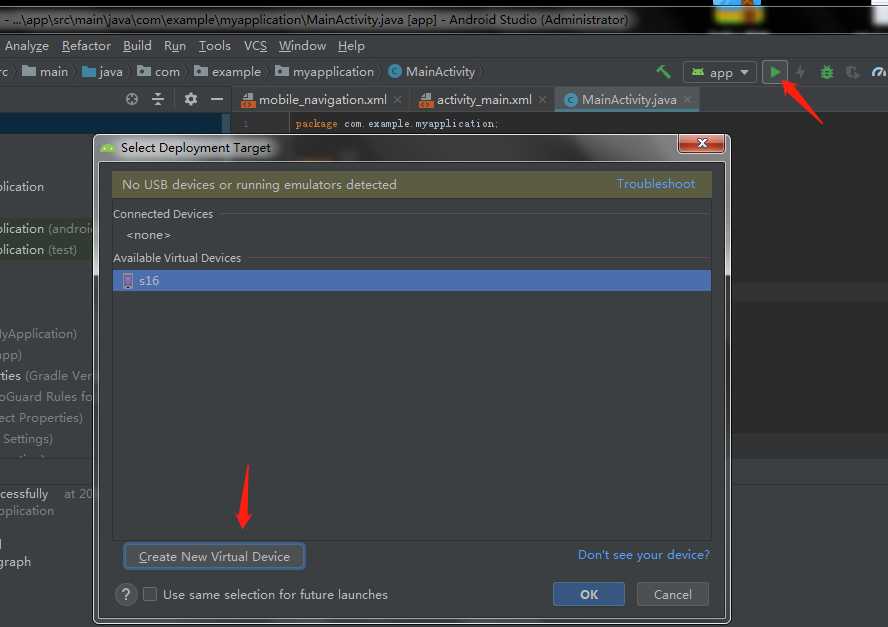Open project panel settings gear
888x627 pixels.
pos(191,99)
